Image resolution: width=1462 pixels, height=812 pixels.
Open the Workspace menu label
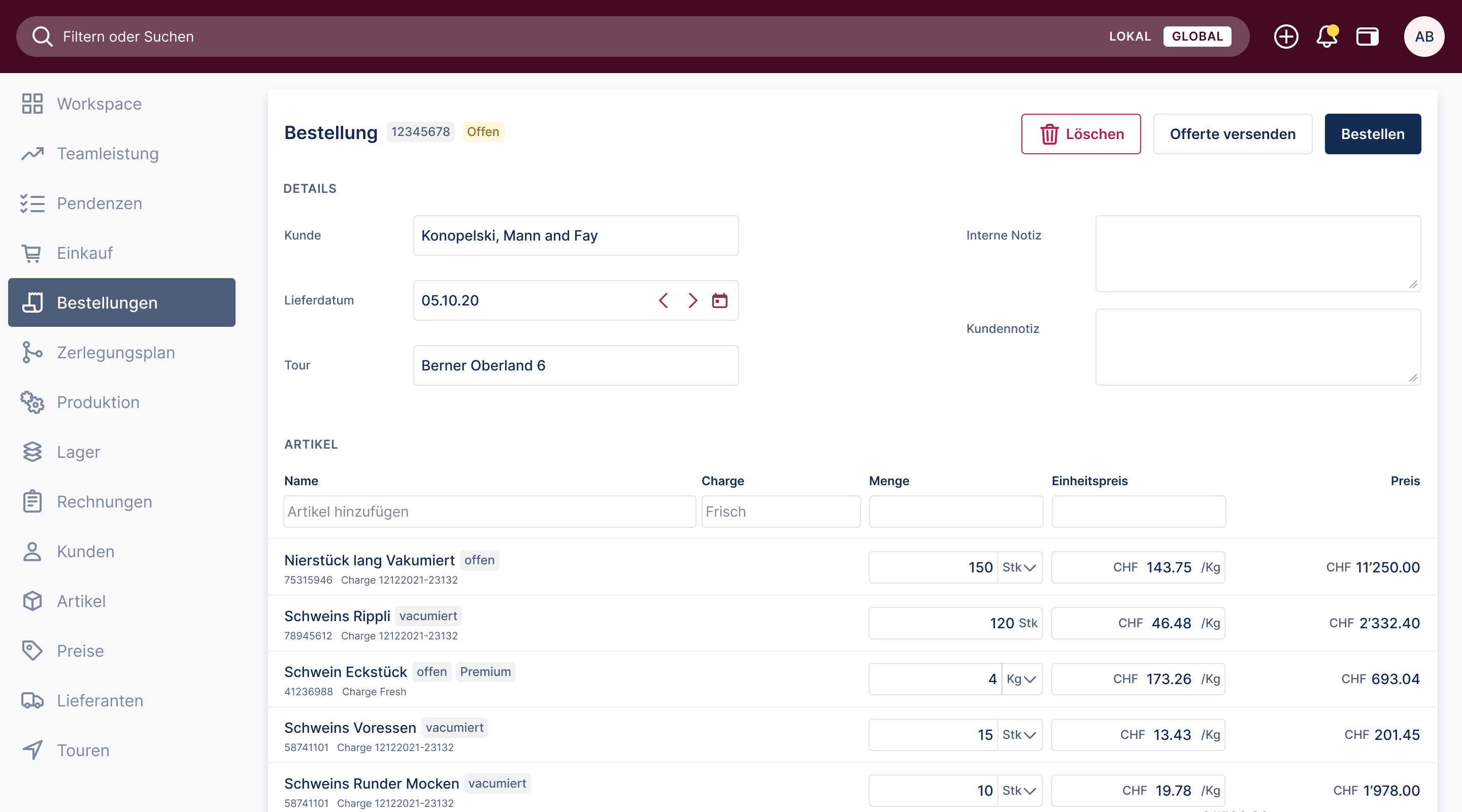click(99, 104)
